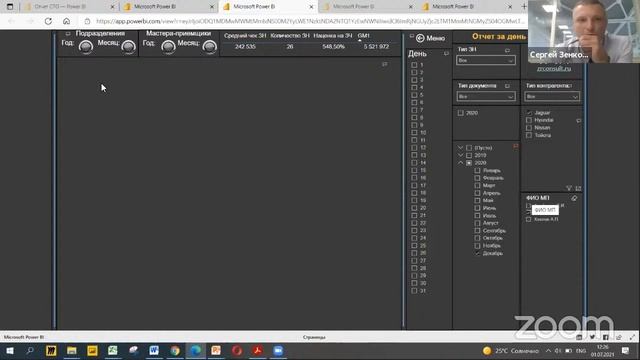The width and height of the screenshot is (640, 360).
Task: Click the comment icon beside Тип документа
Action: (507, 86)
